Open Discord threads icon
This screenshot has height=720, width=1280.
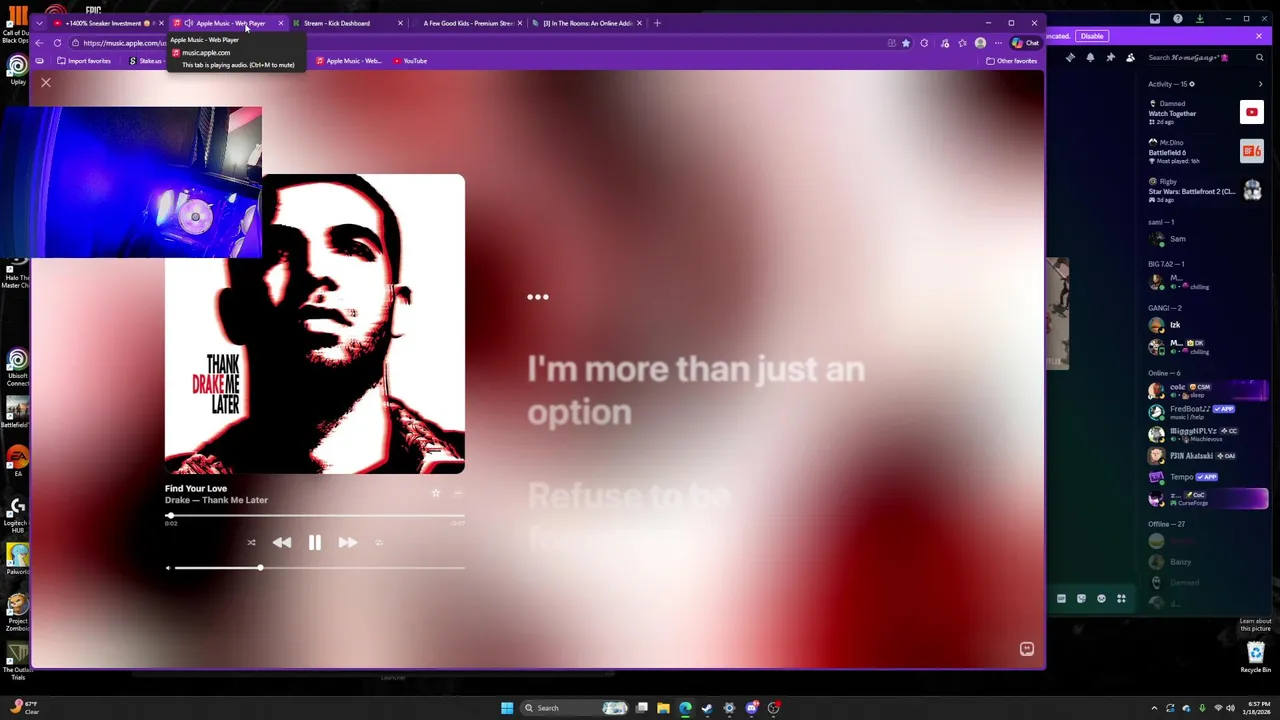click(1070, 58)
